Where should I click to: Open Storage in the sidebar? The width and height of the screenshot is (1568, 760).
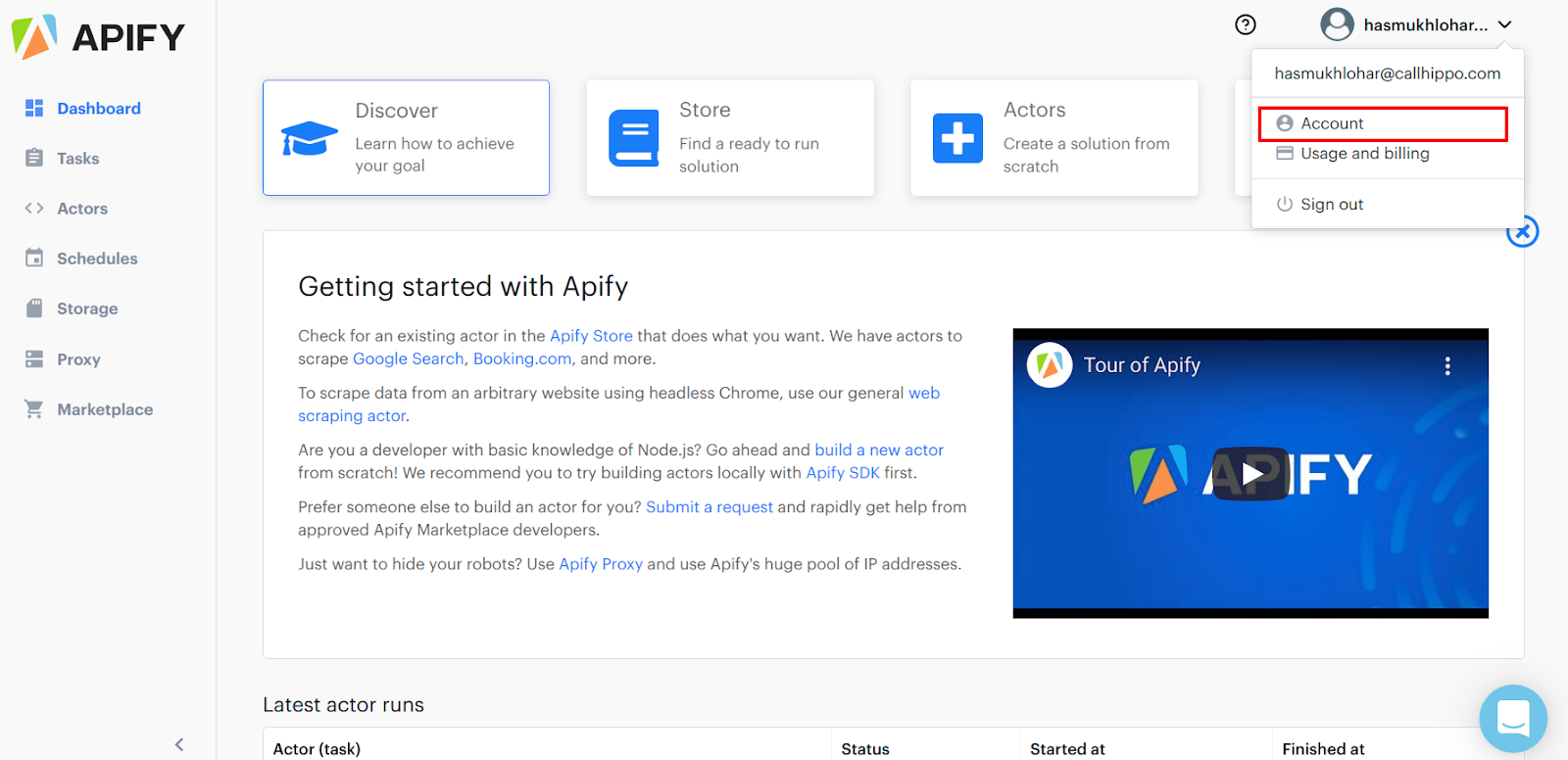(87, 309)
